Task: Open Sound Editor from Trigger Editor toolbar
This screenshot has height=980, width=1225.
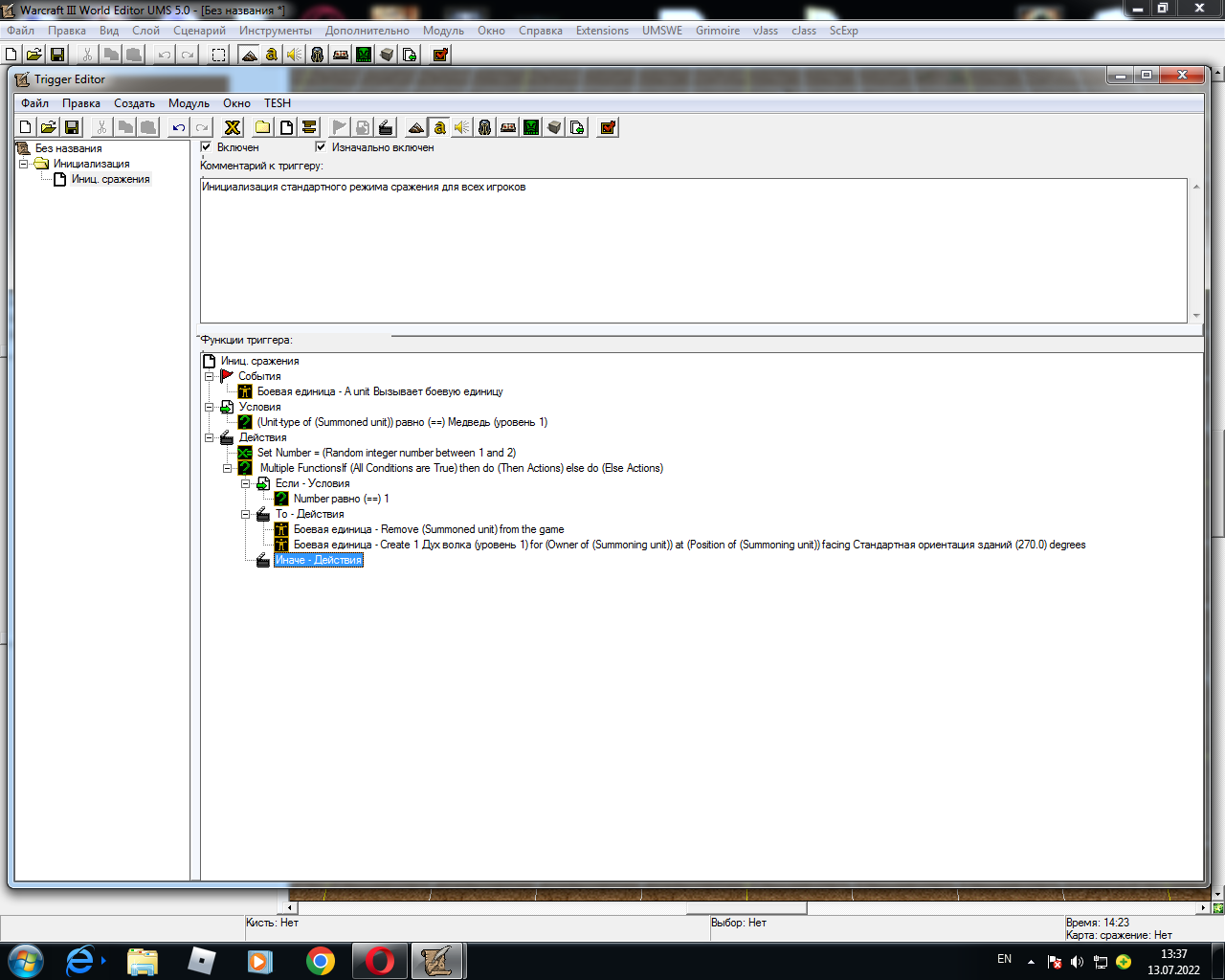Action: click(x=462, y=127)
